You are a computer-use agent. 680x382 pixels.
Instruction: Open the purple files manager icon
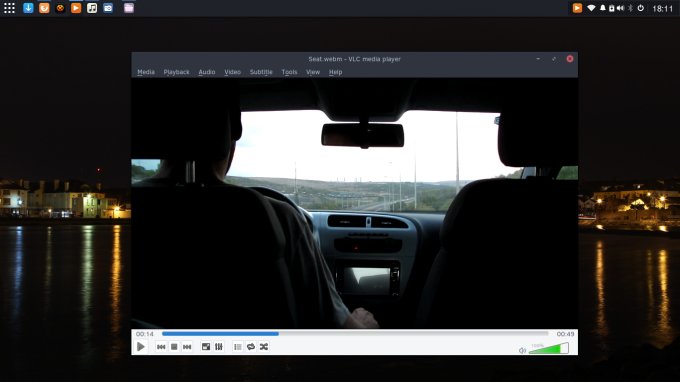[x=129, y=8]
